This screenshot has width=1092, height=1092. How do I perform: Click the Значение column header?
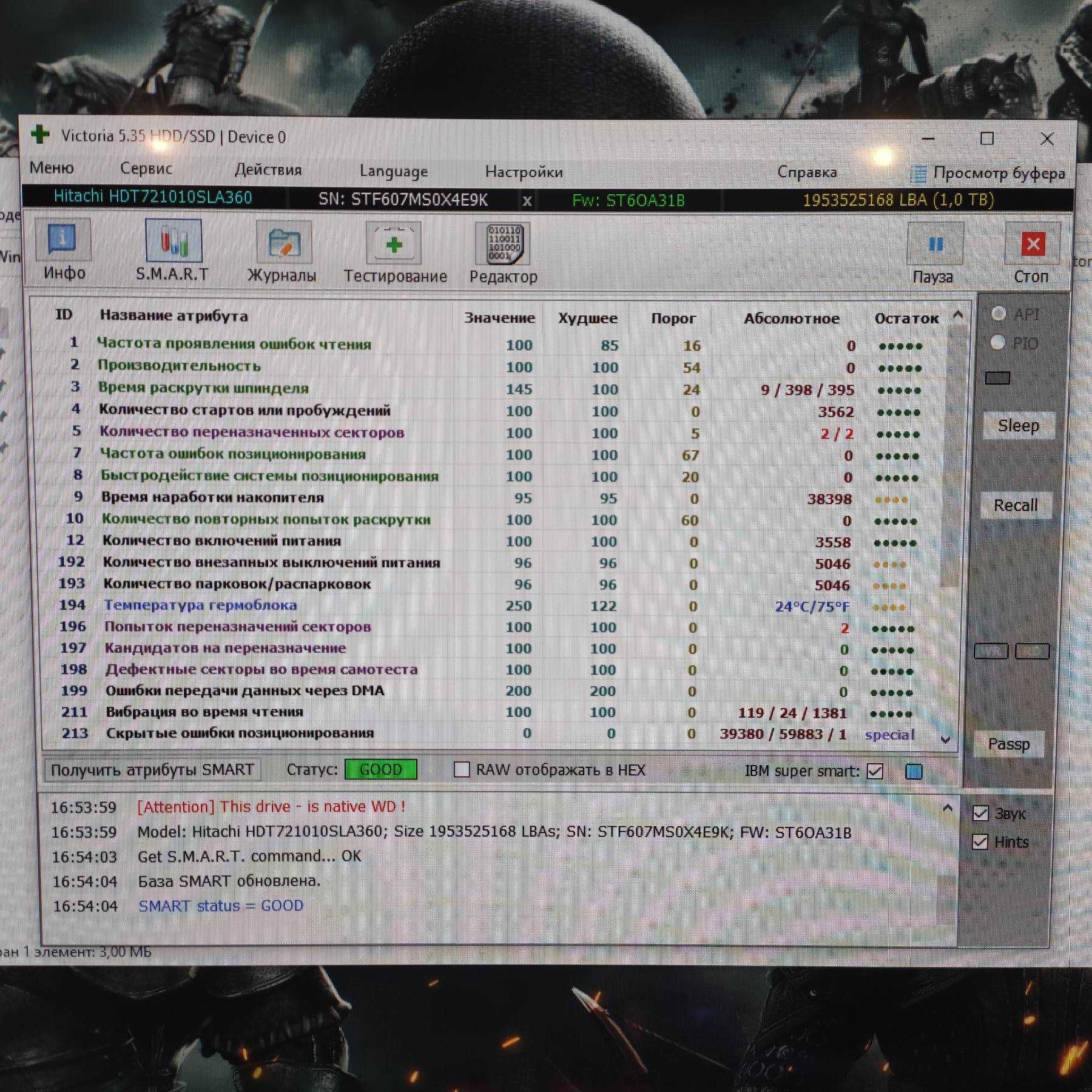(x=499, y=318)
